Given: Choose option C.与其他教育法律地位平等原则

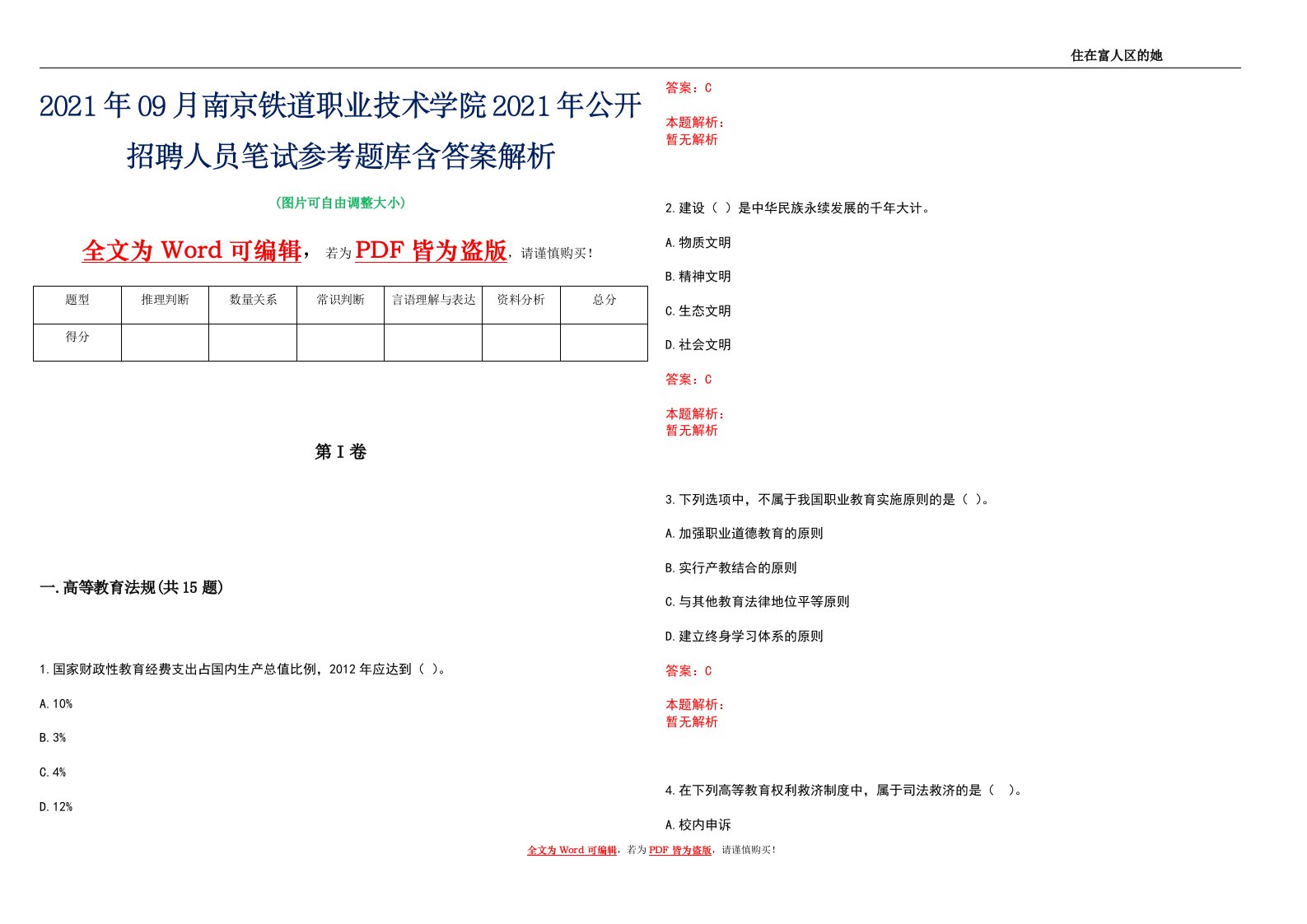Looking at the screenshot, I should [758, 601].
